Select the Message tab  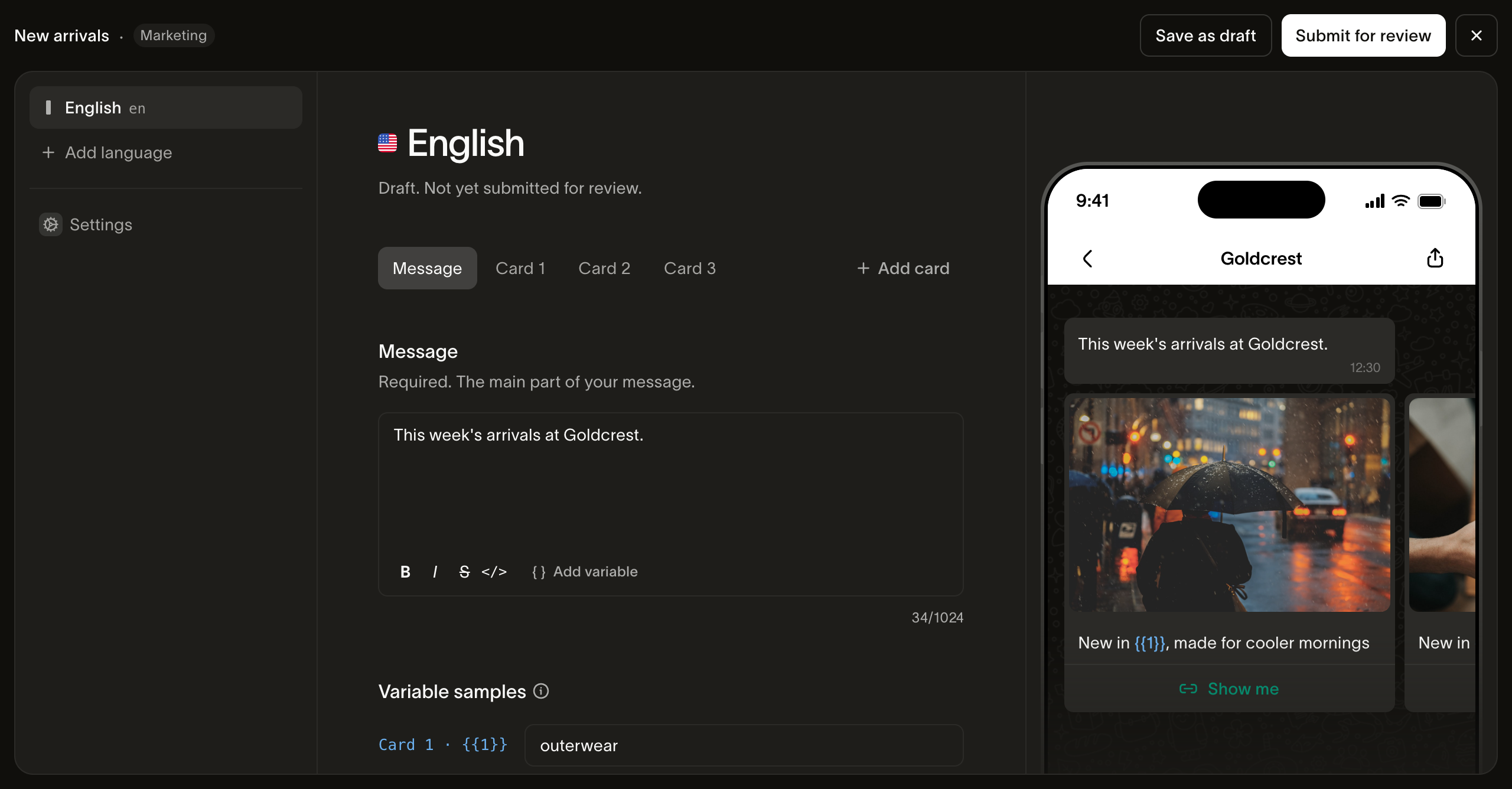428,268
